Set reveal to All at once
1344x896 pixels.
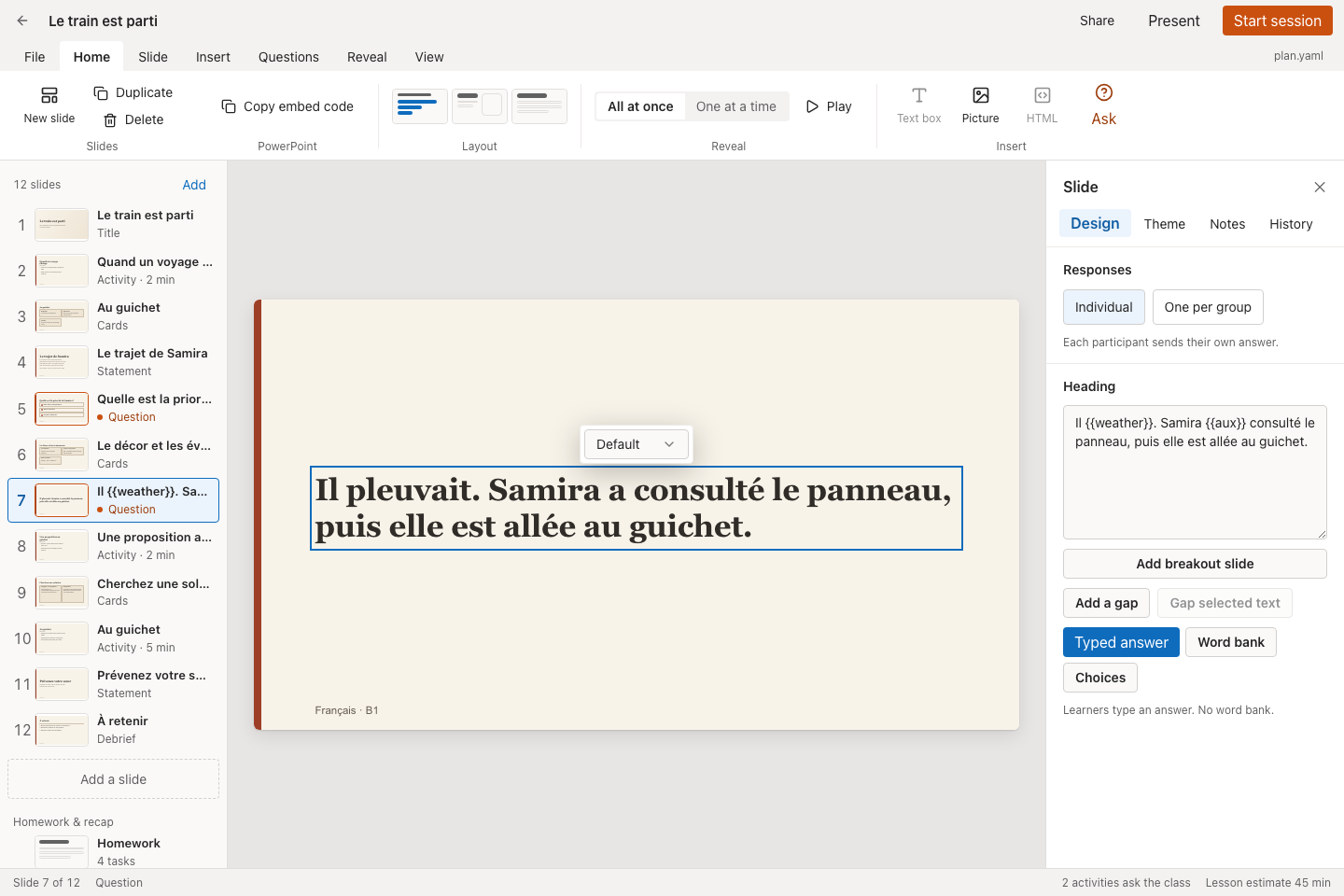[640, 106]
